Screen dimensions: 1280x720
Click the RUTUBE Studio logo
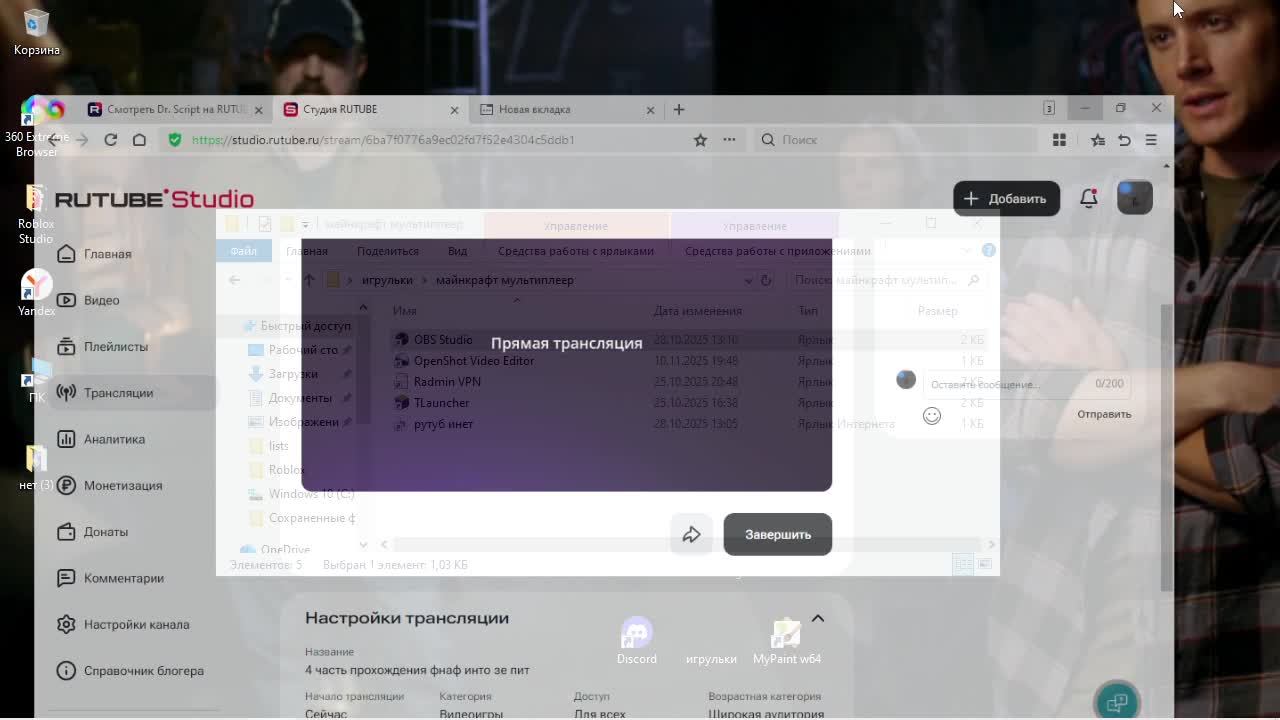(154, 199)
